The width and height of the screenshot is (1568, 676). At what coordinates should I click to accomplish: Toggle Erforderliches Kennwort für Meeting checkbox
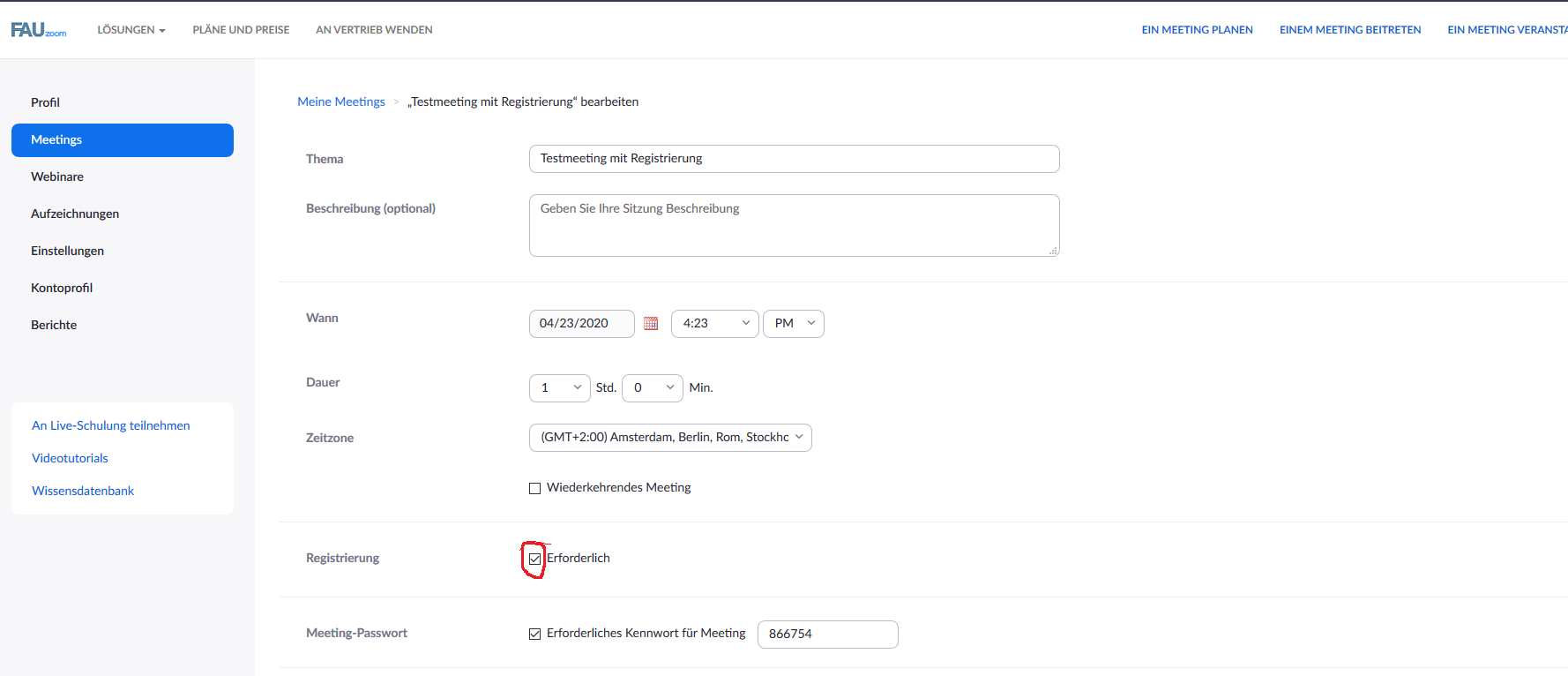point(534,634)
